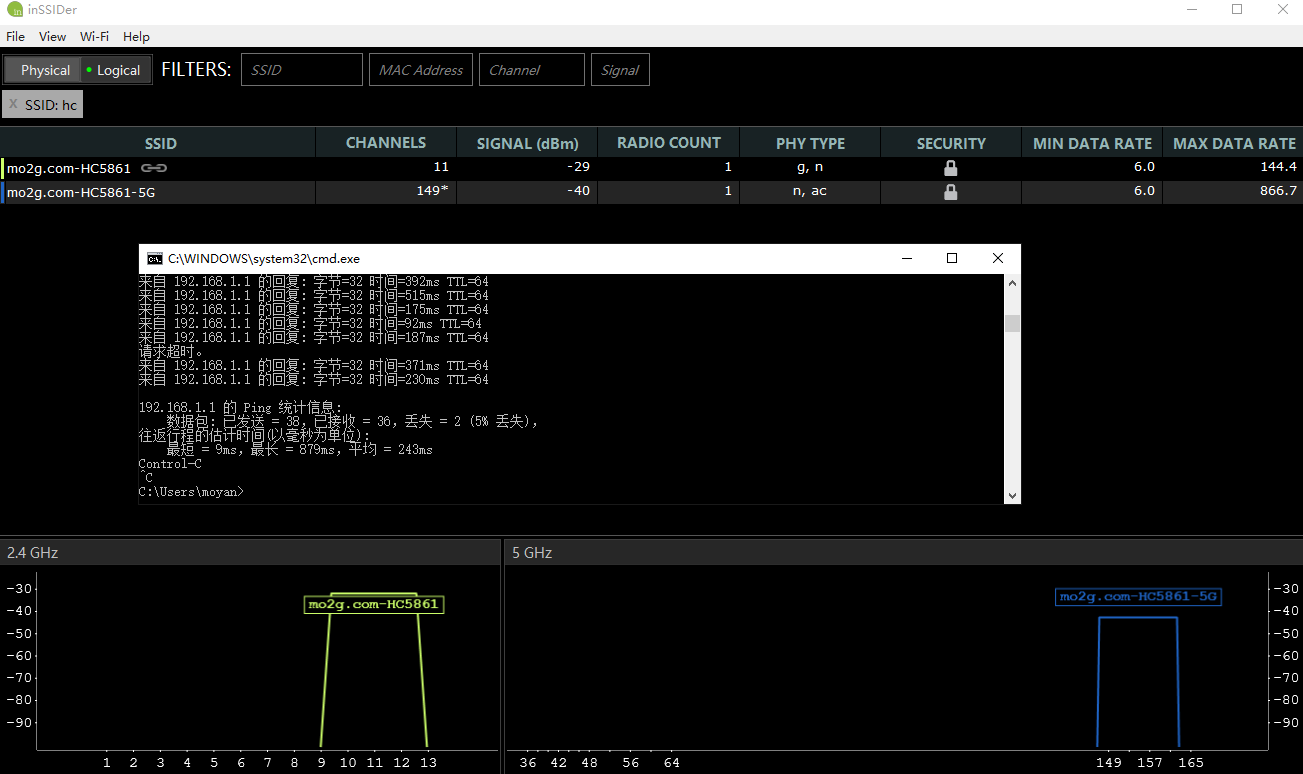Maximize the inSSIDer window

tap(1237, 10)
